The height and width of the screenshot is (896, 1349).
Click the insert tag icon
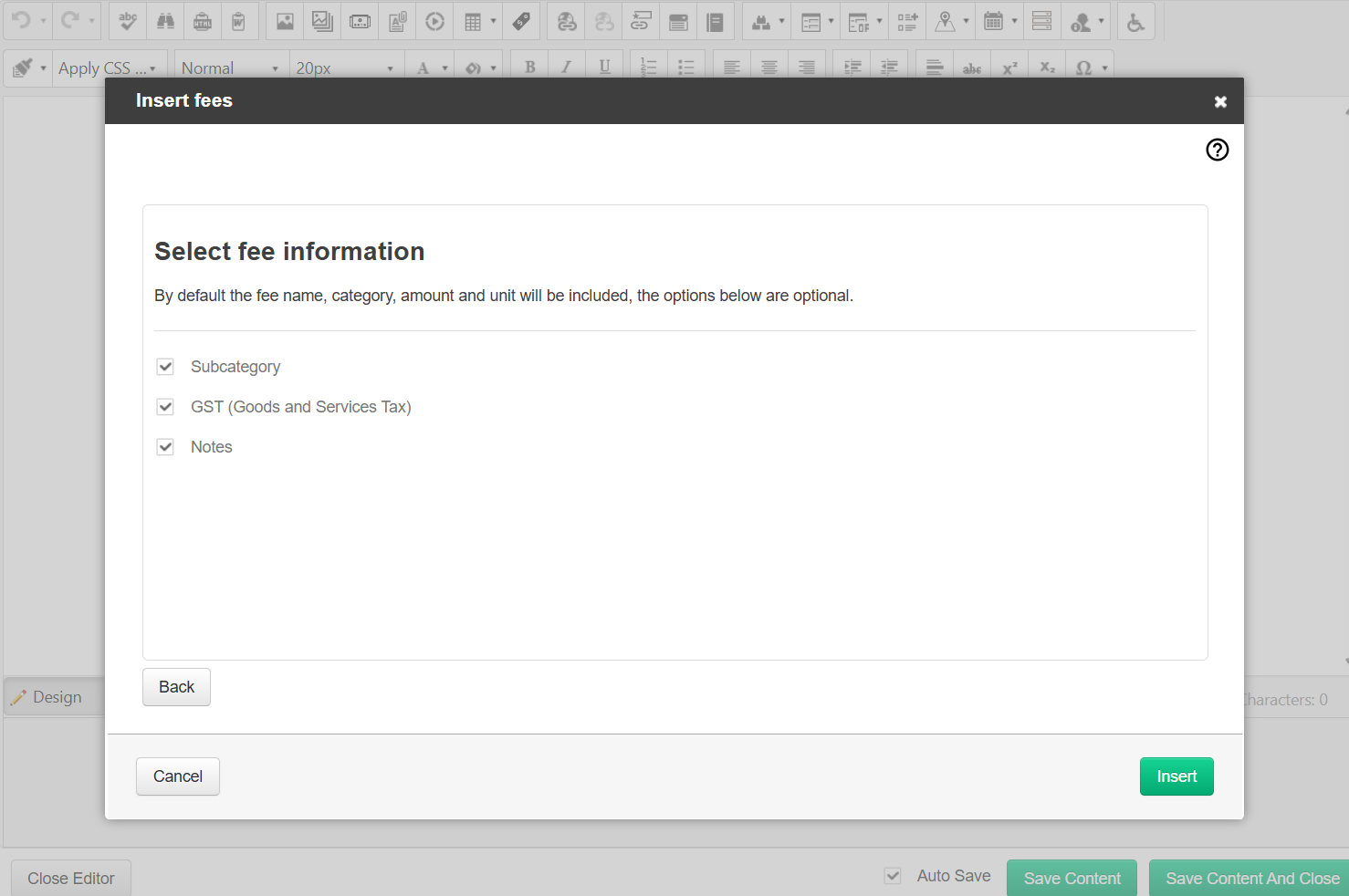521,21
